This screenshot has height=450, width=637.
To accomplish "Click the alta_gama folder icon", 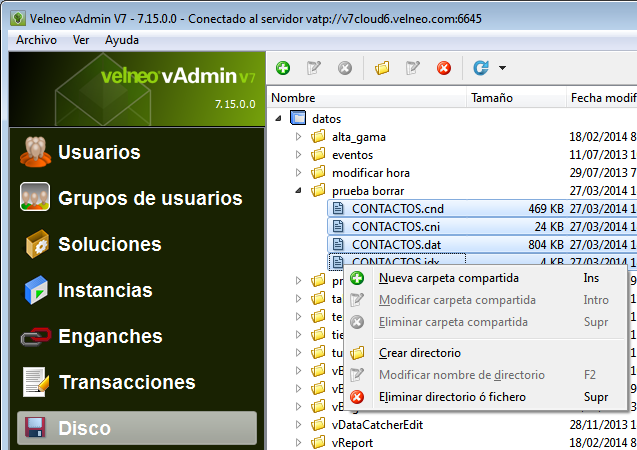I will [318, 136].
